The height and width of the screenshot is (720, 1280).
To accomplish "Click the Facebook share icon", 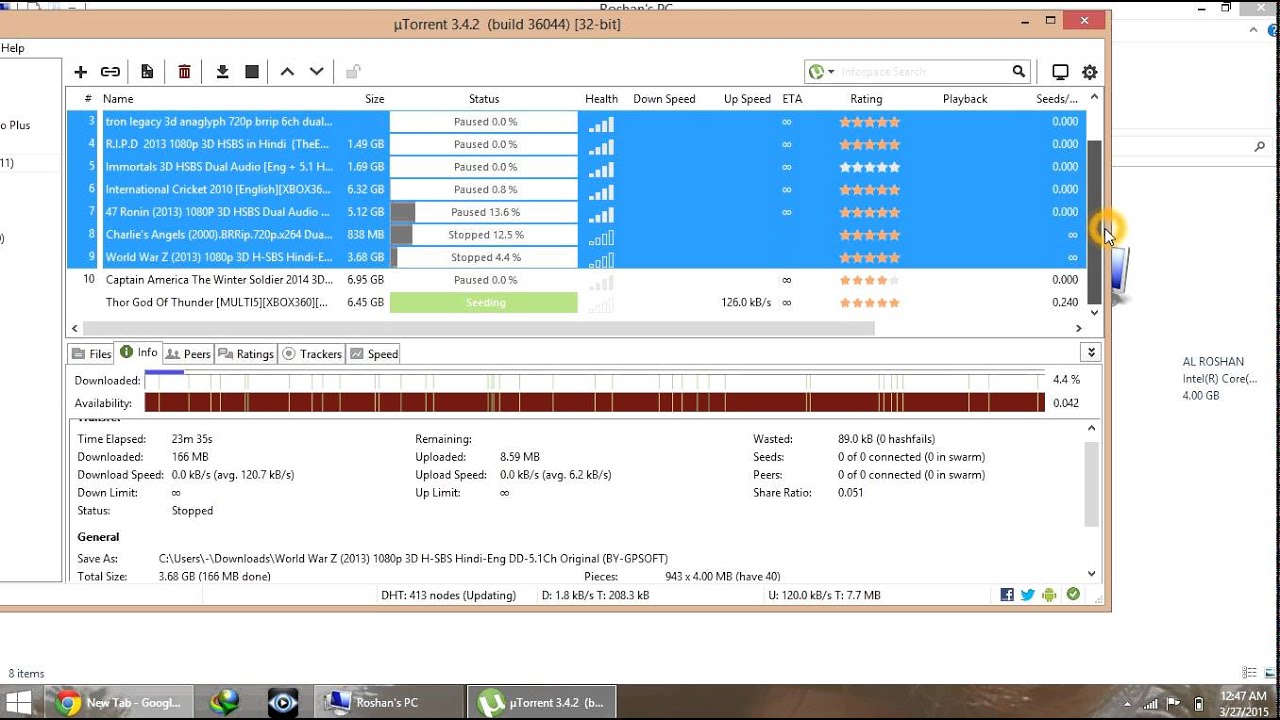I will (x=1007, y=595).
